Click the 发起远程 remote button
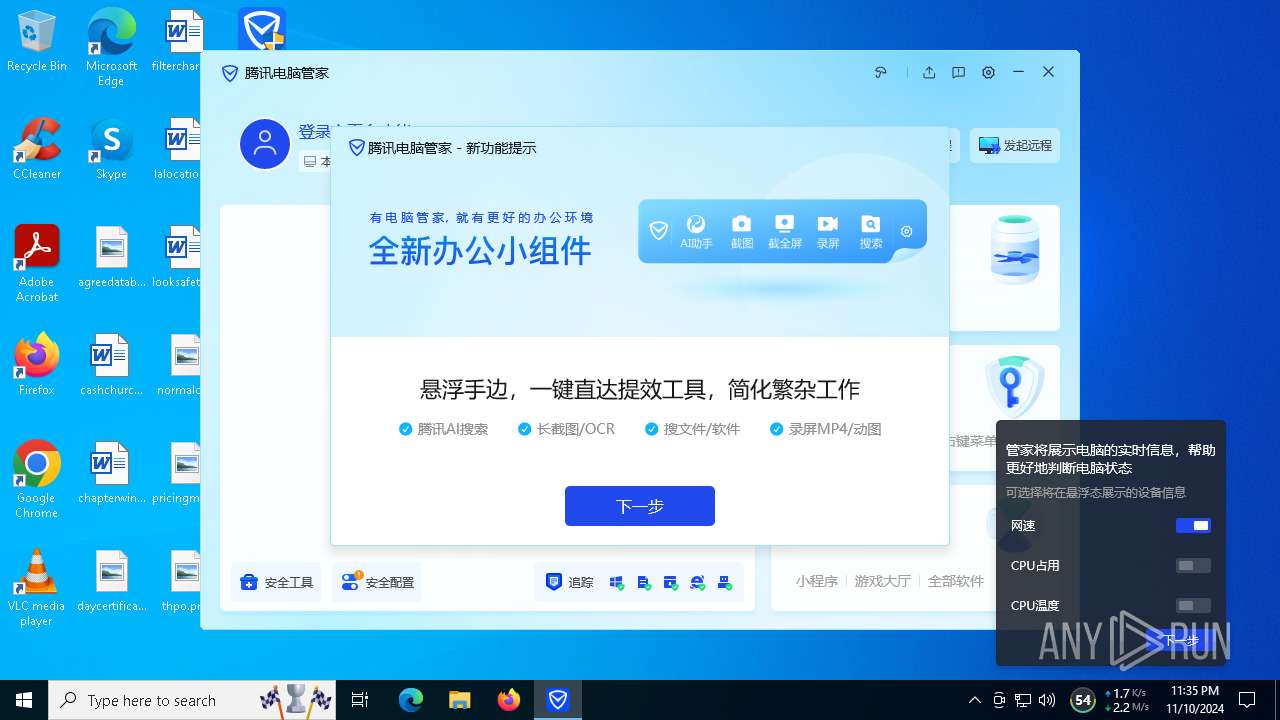This screenshot has width=1280, height=720. point(1015,145)
